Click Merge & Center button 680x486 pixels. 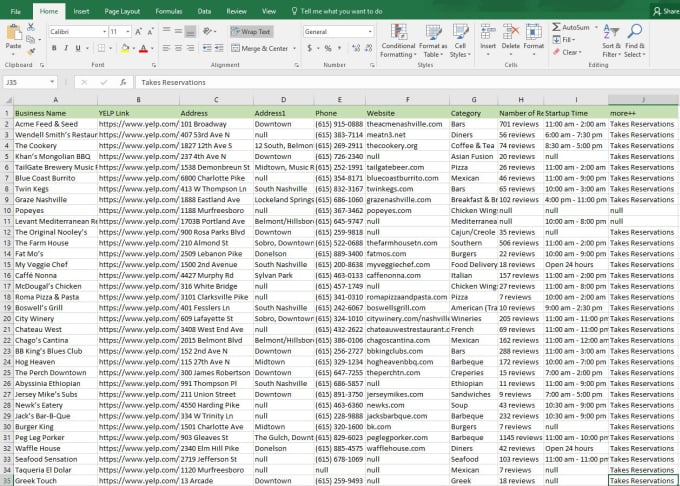click(260, 49)
